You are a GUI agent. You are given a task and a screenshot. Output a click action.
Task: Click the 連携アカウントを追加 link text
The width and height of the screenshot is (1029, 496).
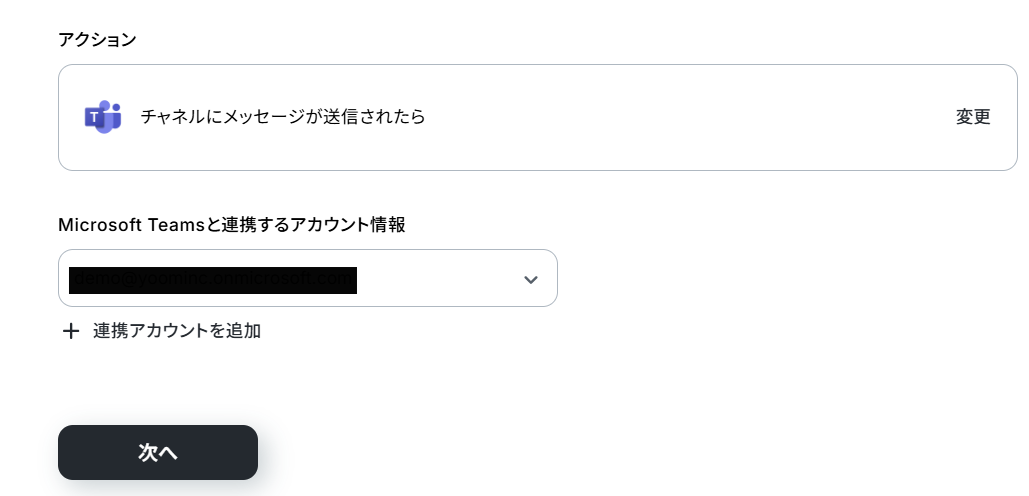pyautogui.click(x=177, y=331)
